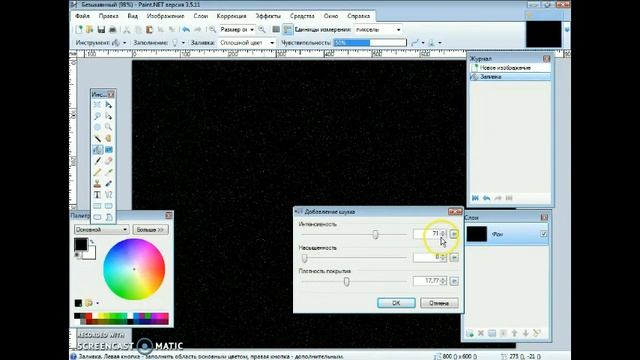
Task: Open the Файл menu
Action: pos(82,16)
